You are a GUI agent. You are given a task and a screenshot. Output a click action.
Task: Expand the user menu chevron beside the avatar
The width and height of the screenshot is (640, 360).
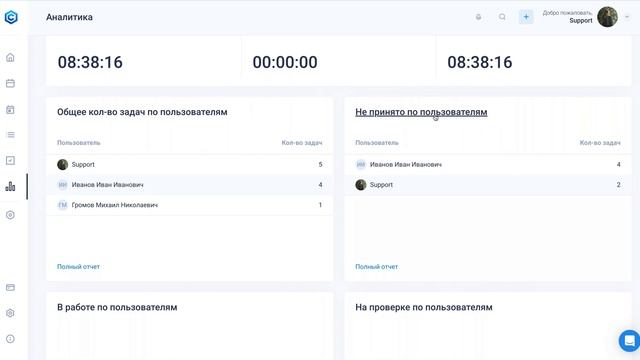(x=627, y=17)
